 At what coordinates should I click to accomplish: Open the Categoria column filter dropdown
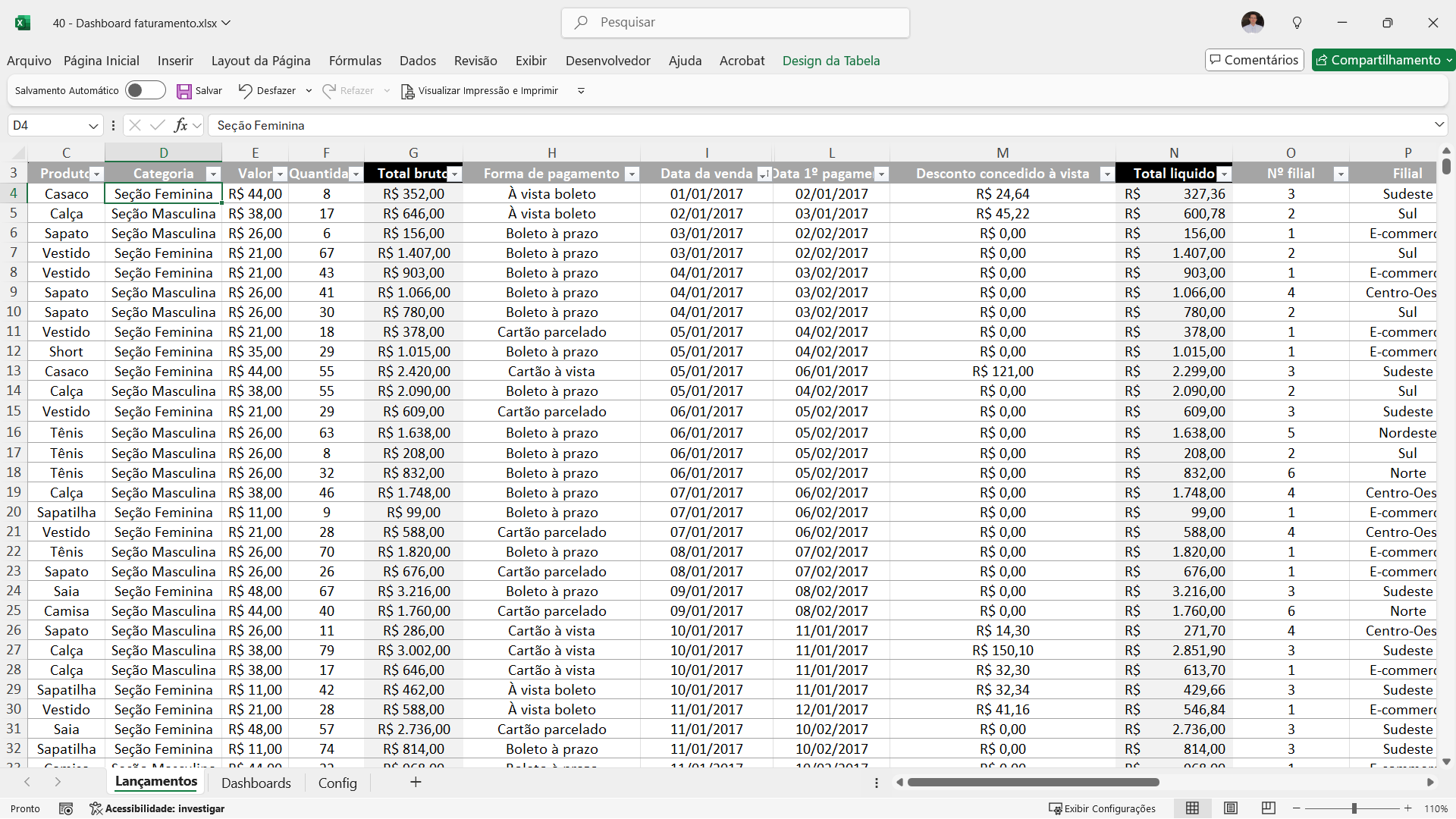[213, 174]
